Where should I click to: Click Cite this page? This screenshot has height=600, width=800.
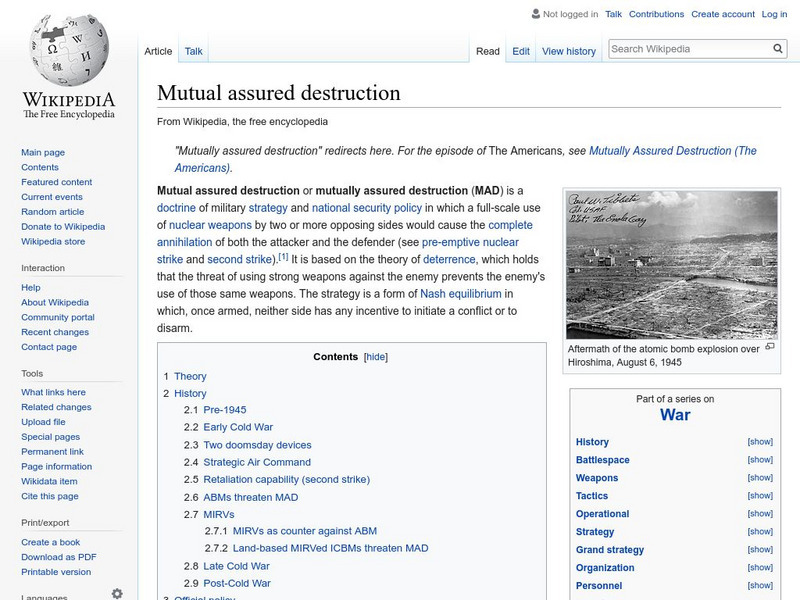(x=49, y=496)
